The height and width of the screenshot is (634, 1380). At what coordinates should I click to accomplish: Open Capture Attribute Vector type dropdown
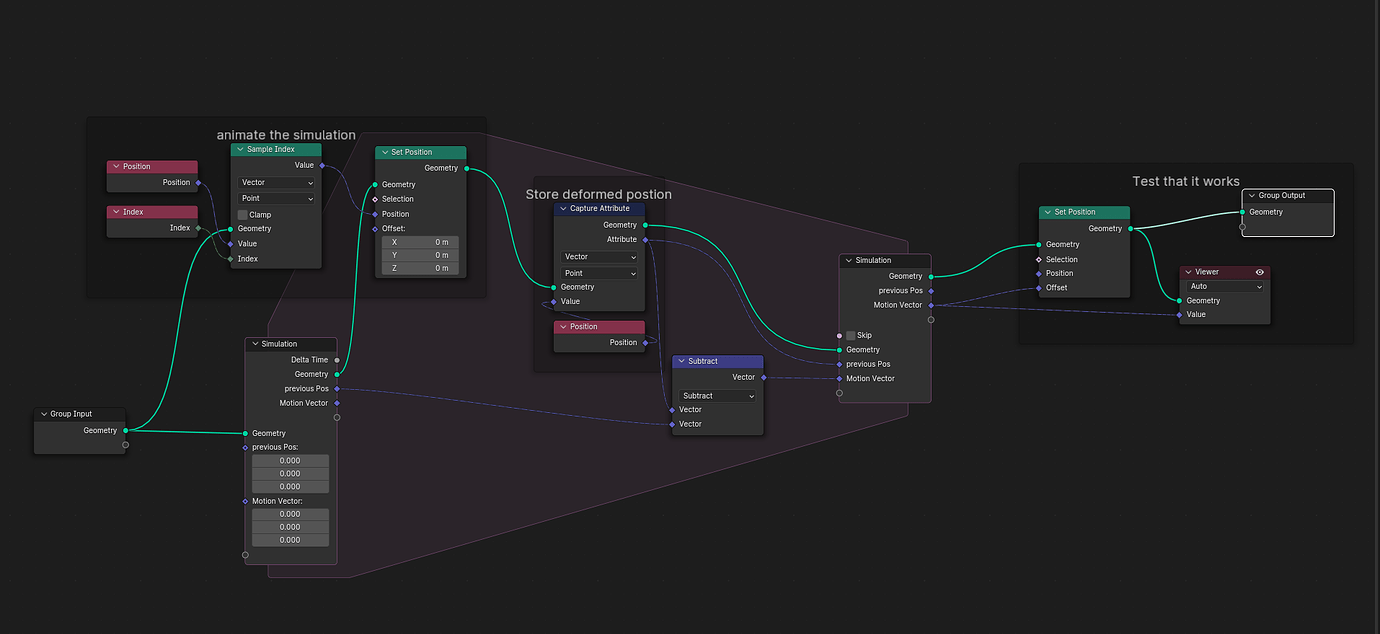pos(600,257)
